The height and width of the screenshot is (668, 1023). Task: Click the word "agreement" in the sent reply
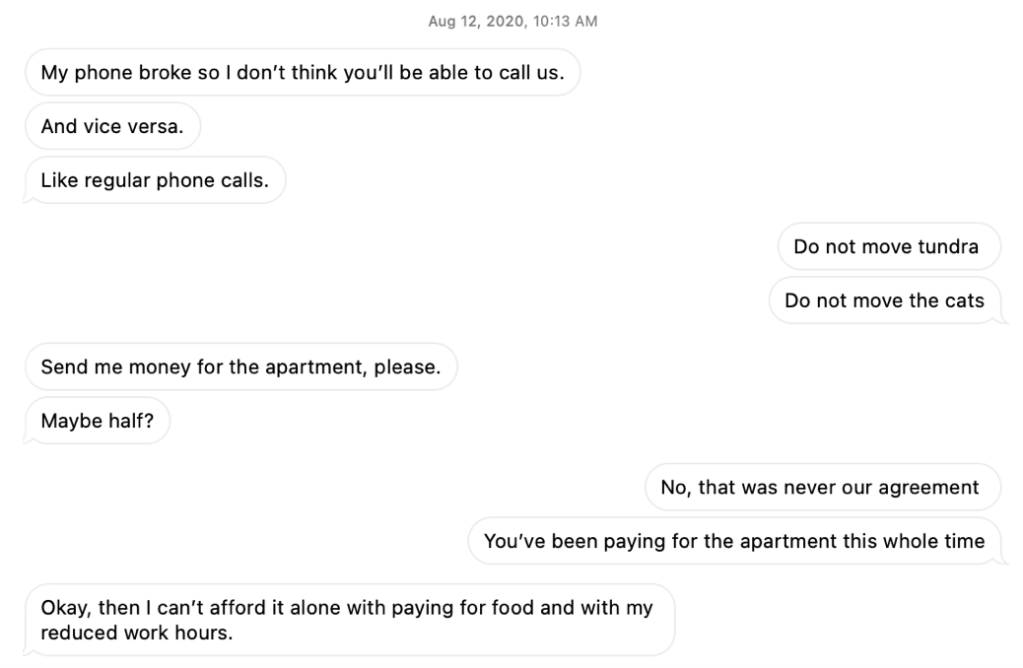point(937,487)
